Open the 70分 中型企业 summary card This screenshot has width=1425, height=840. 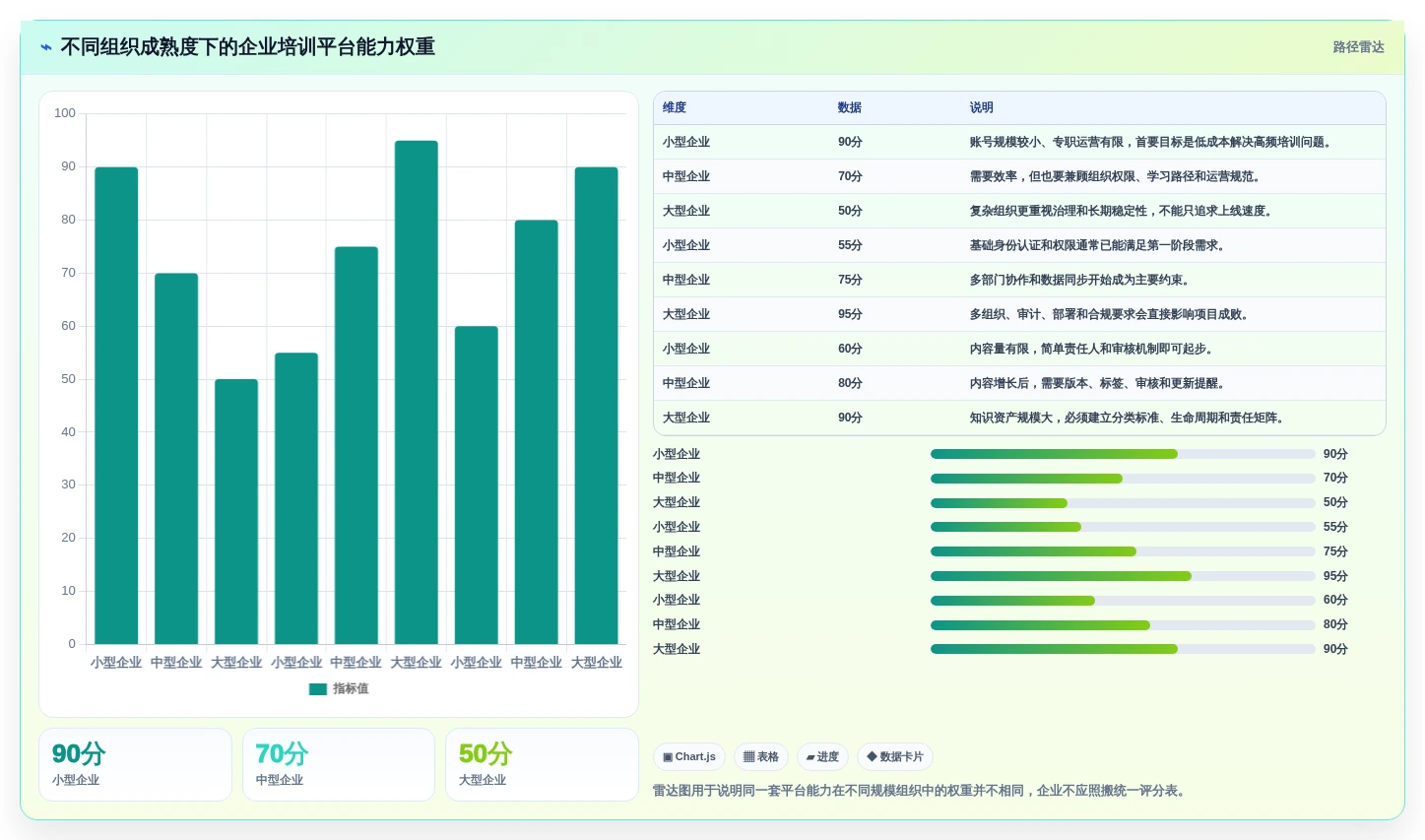[x=339, y=764]
